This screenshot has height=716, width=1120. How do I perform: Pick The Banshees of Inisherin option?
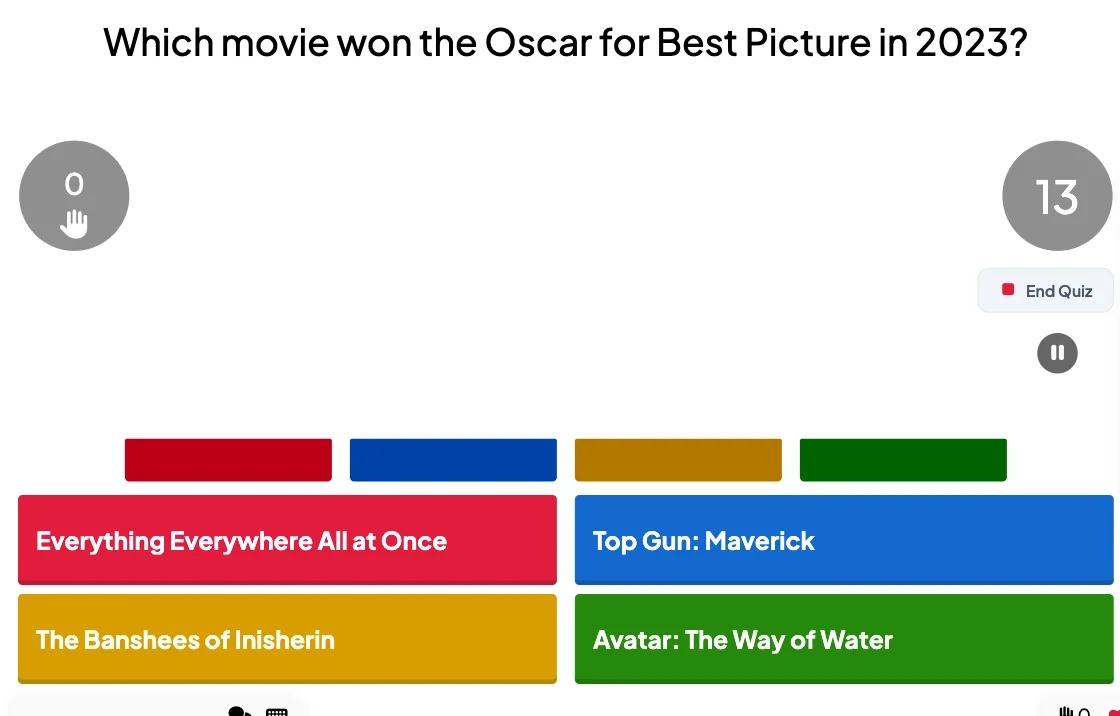(x=287, y=639)
